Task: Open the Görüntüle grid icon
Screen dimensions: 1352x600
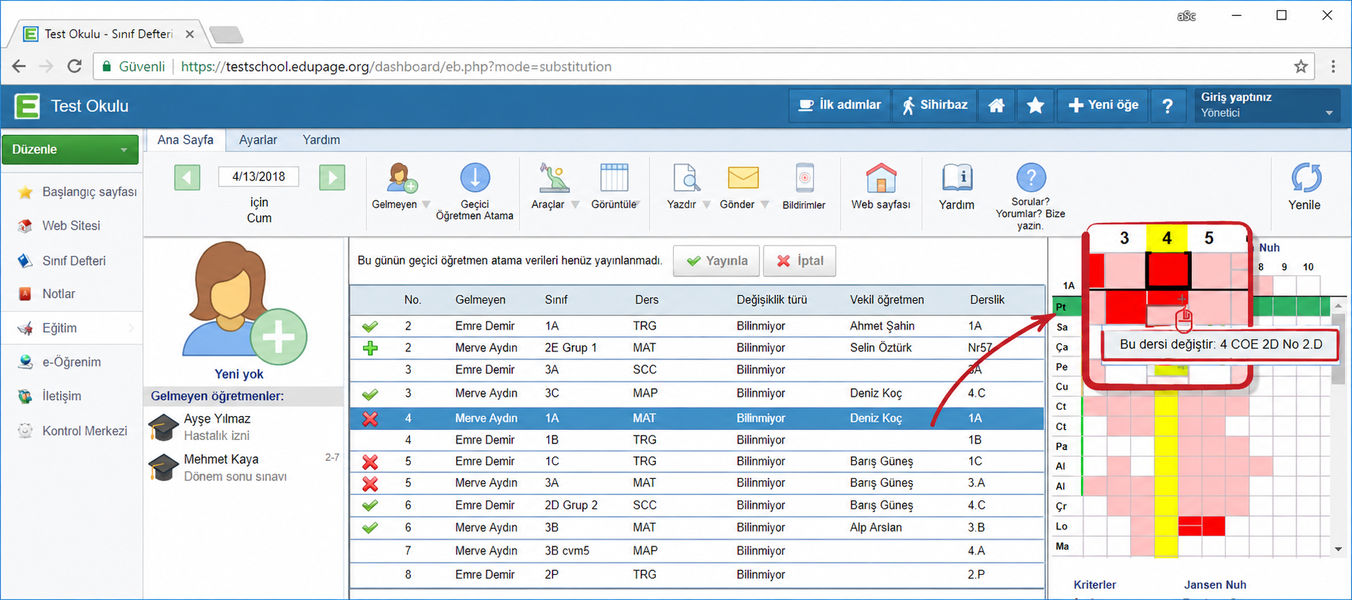Action: [x=614, y=178]
